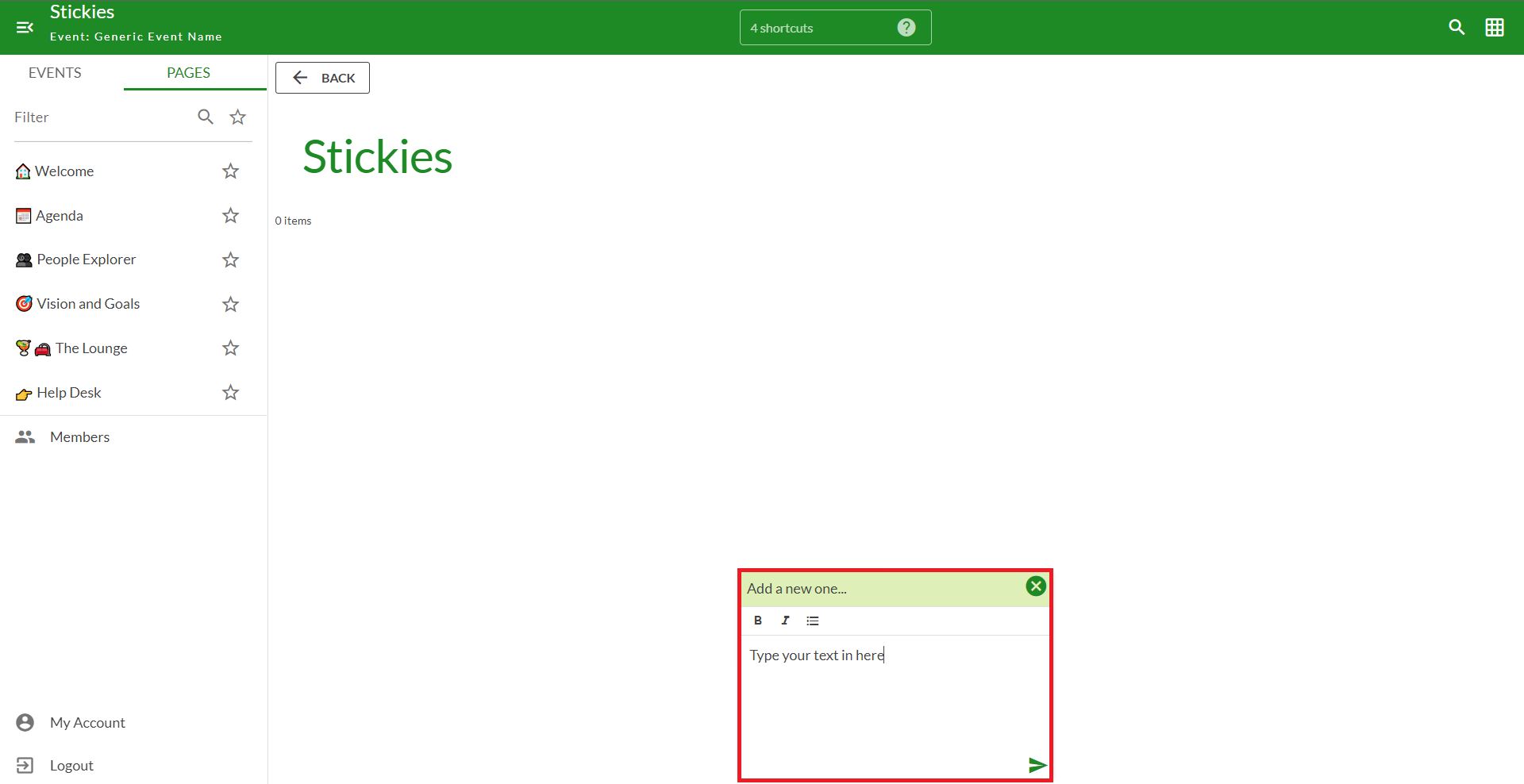Insert bulleted list in sticky editor

812,621
